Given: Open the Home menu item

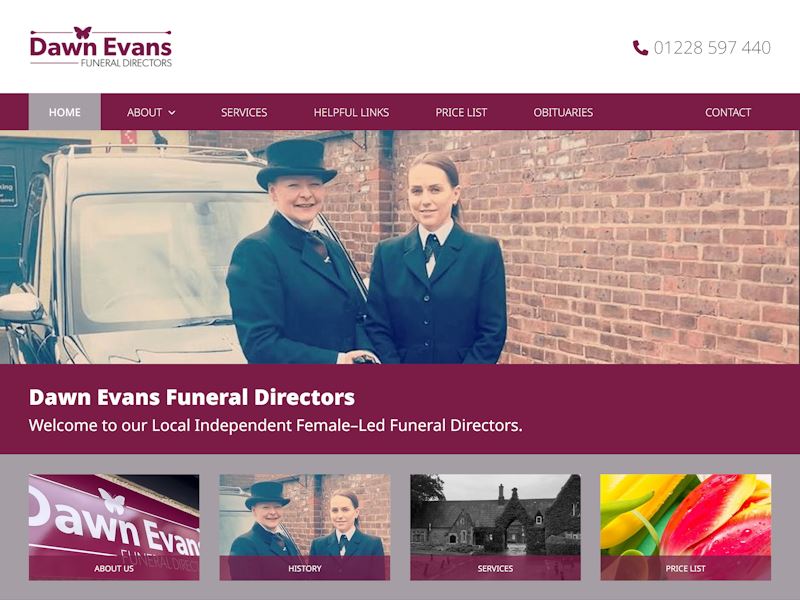Looking at the screenshot, I should pos(65,112).
